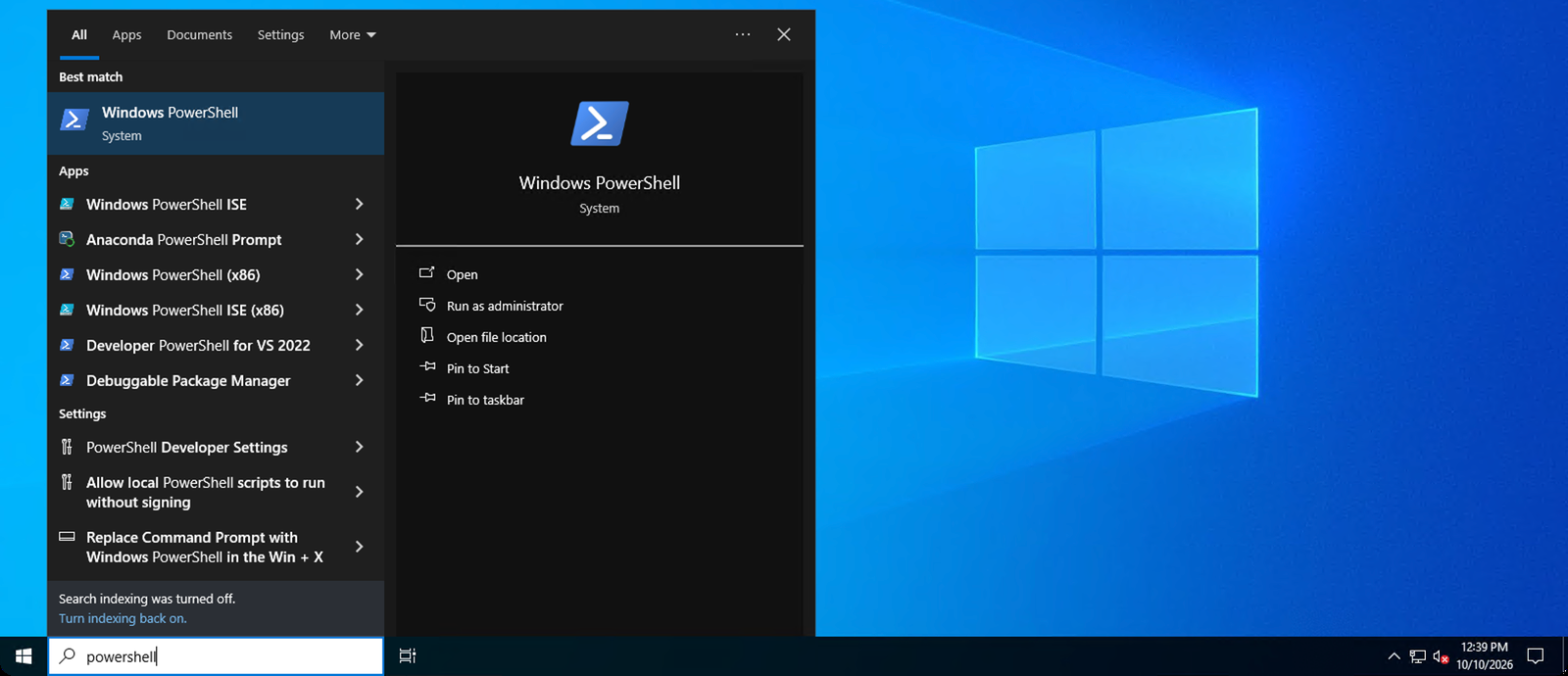The height and width of the screenshot is (676, 1568).
Task: Open the Windows Start button
Action: click(x=24, y=655)
